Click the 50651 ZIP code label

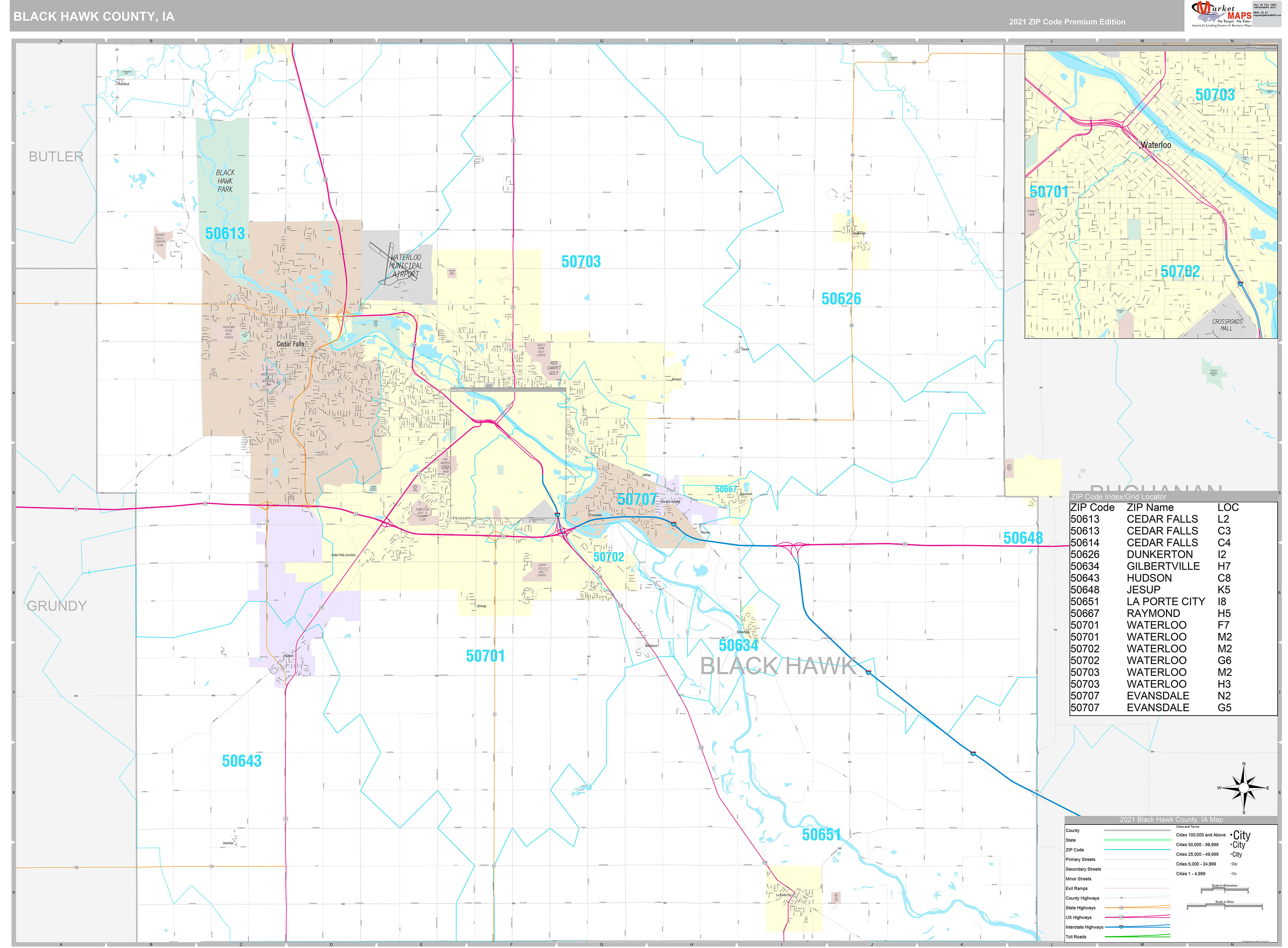pos(821,834)
